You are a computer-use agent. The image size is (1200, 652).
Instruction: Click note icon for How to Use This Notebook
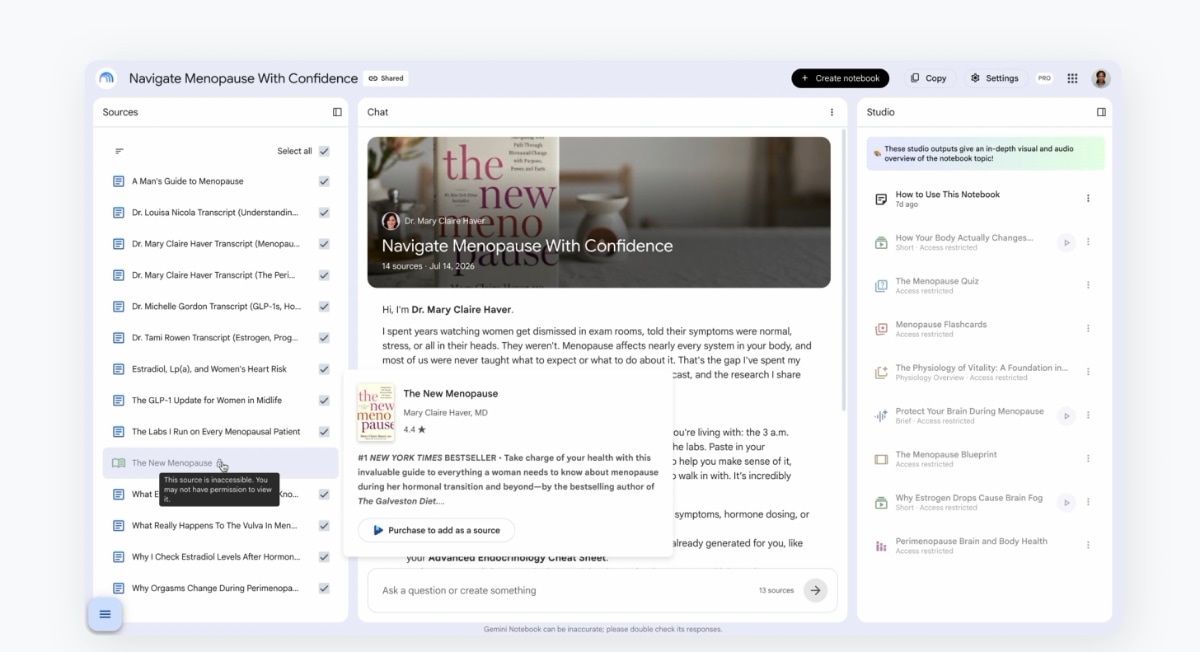pyautogui.click(x=881, y=199)
